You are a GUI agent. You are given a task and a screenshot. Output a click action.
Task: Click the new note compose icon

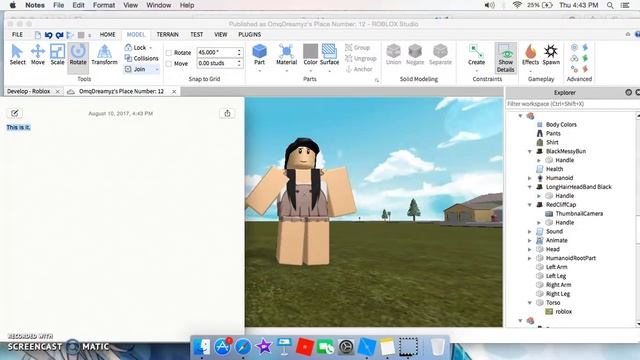coord(15,113)
